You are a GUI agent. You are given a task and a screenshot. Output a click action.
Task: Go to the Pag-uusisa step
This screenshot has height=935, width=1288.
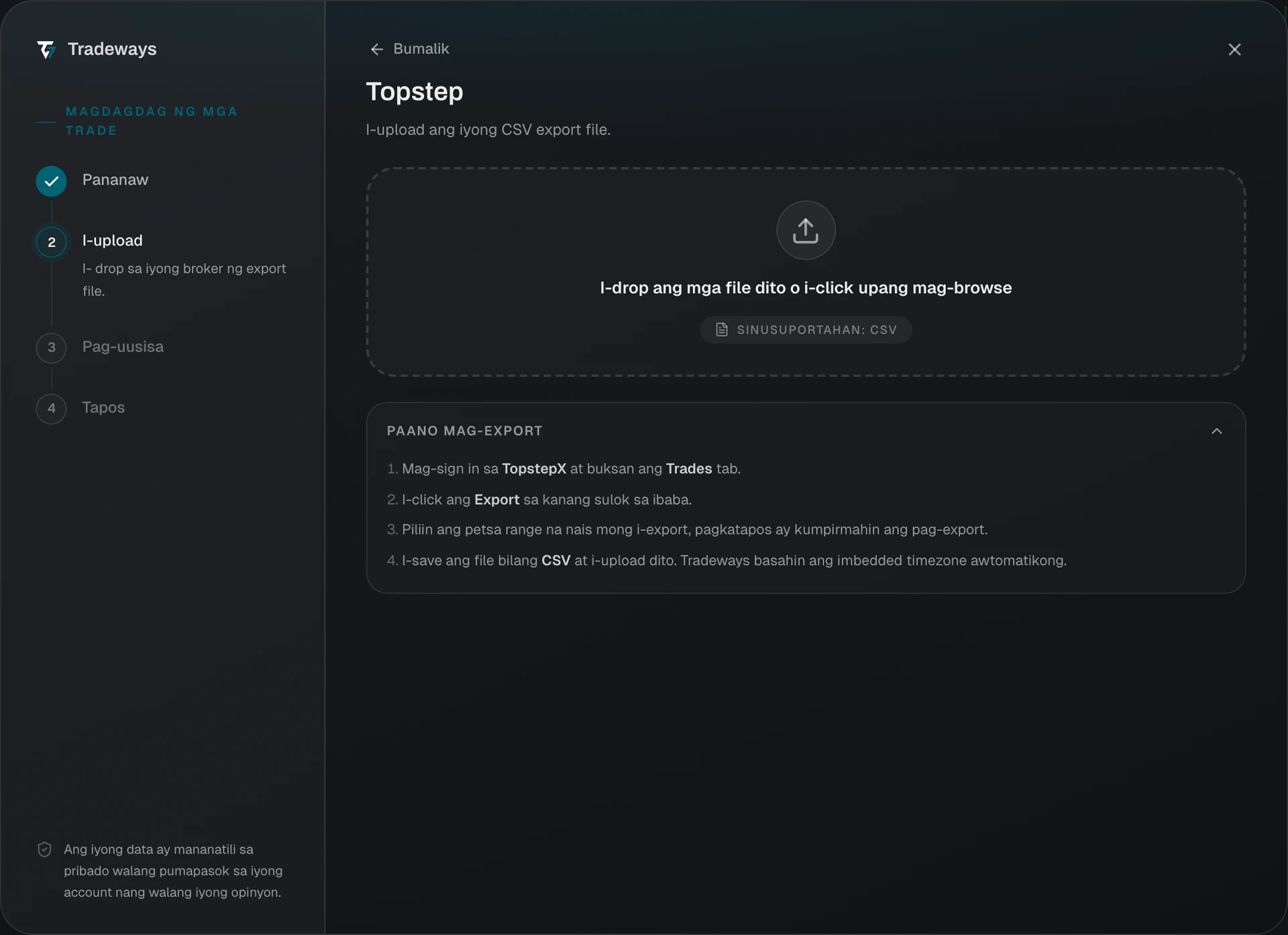point(123,347)
